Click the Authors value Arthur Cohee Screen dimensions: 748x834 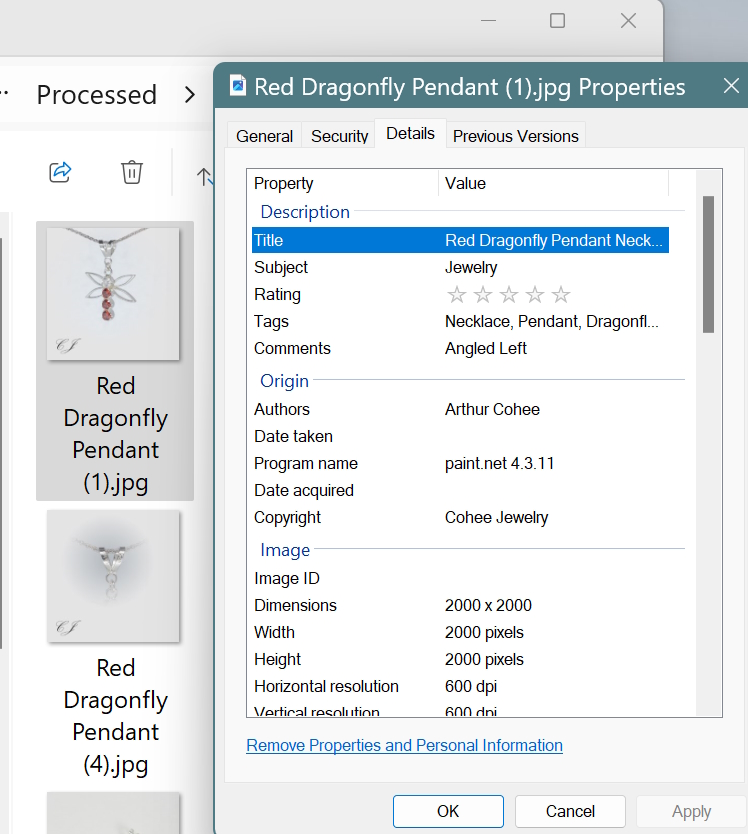point(492,410)
